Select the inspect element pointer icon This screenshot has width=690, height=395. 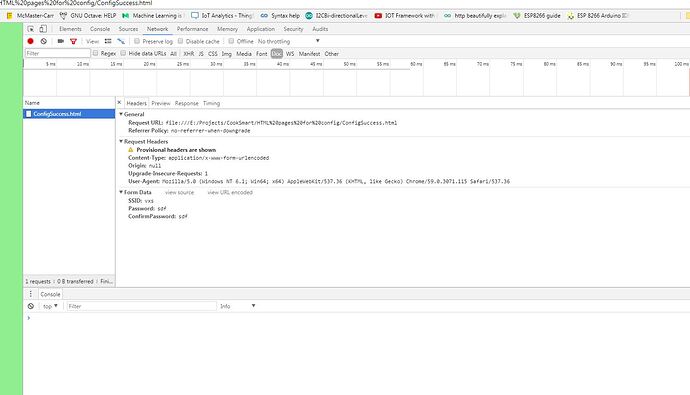[x=30, y=29]
